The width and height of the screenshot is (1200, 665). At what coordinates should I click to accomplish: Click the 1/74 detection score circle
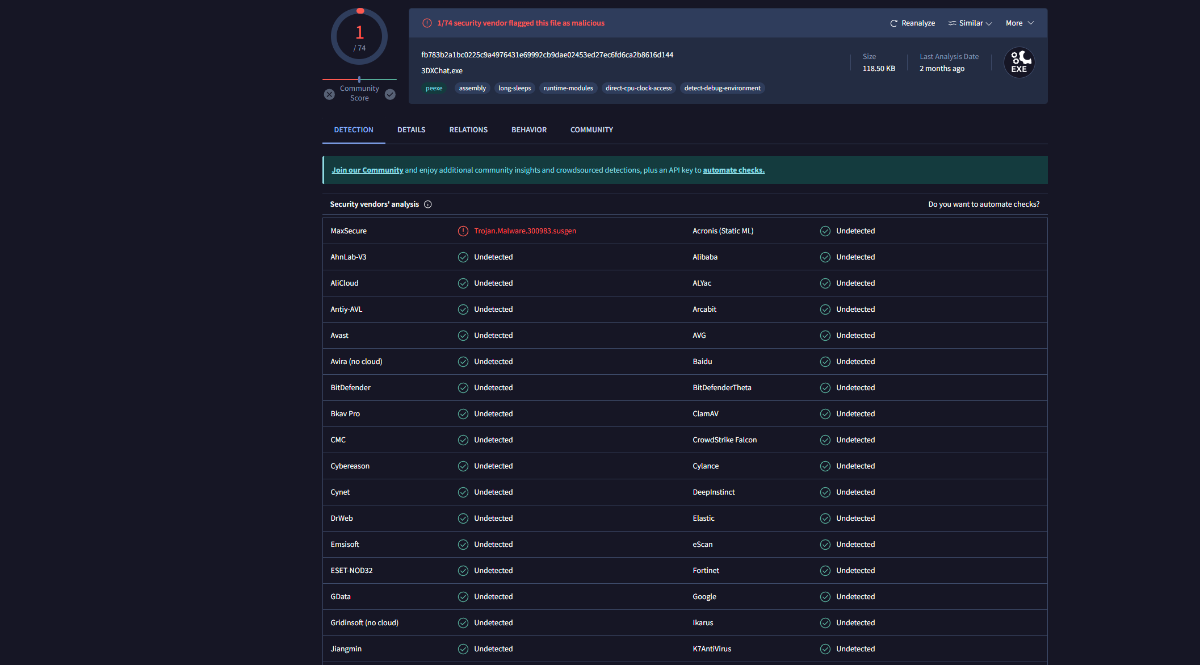click(x=359, y=36)
